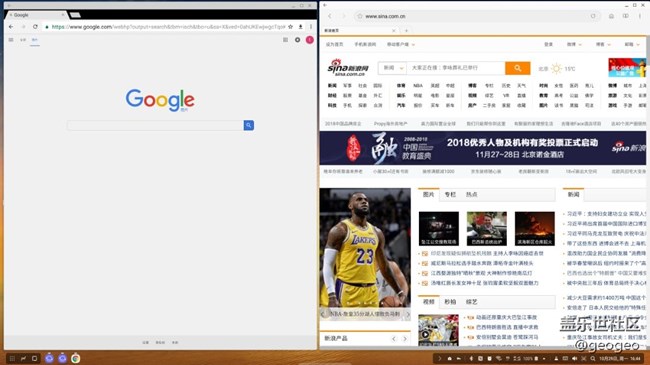Click the Sina logo
This screenshot has height=365, width=650.
(348, 68)
